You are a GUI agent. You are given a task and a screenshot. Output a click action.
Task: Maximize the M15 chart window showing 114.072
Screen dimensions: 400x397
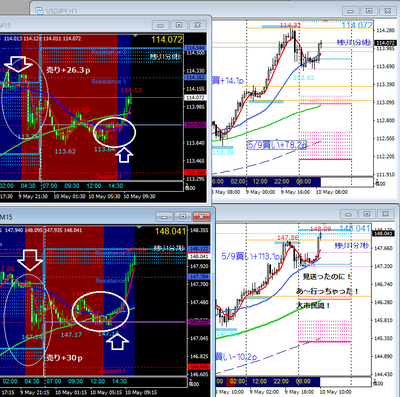pyautogui.click(x=179, y=25)
